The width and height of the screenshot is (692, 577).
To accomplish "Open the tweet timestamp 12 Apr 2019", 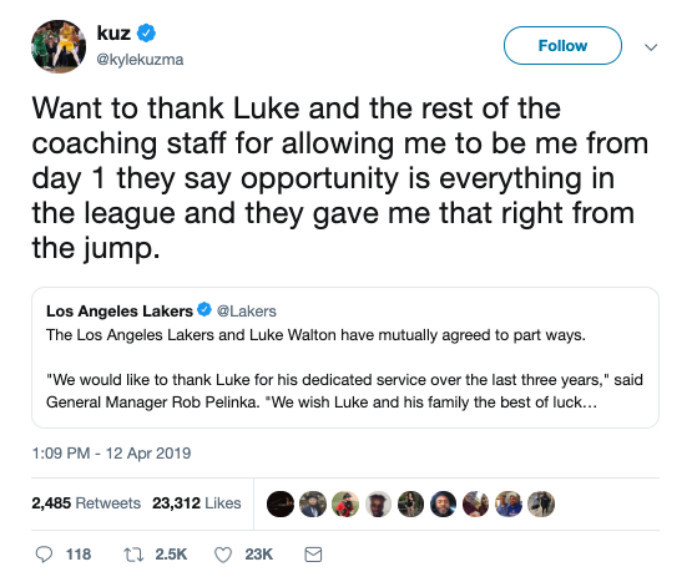I will tap(111, 453).
